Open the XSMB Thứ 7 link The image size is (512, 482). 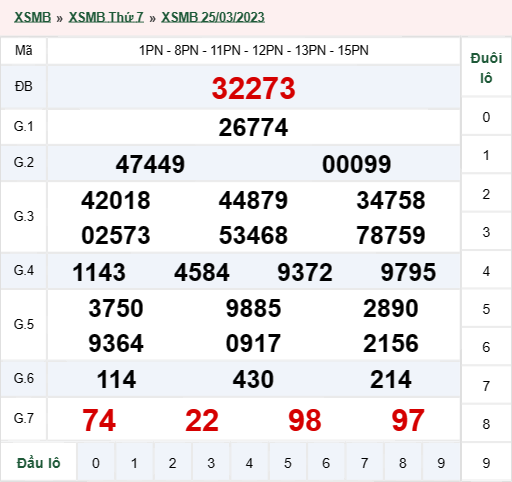(106, 17)
